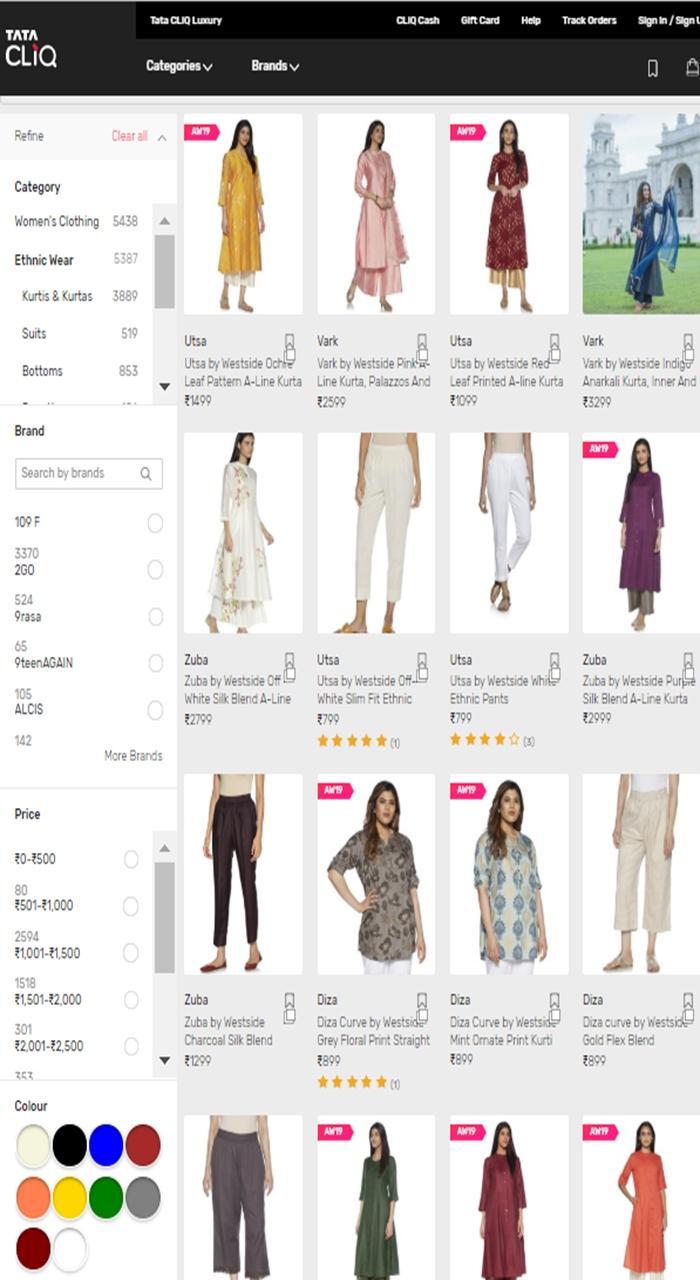
Task: Open Track Orders in top bar
Action: point(589,20)
